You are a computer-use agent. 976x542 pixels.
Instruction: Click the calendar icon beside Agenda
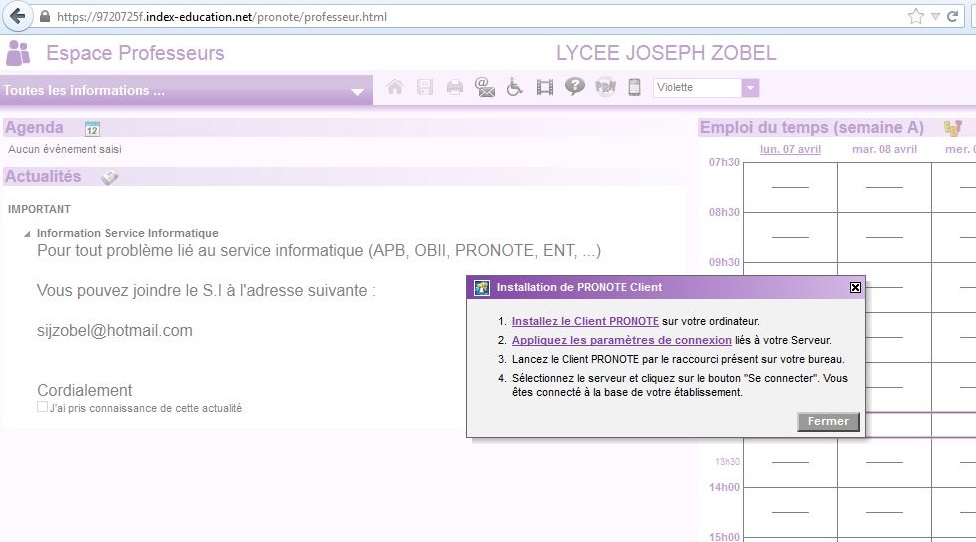[92, 129]
